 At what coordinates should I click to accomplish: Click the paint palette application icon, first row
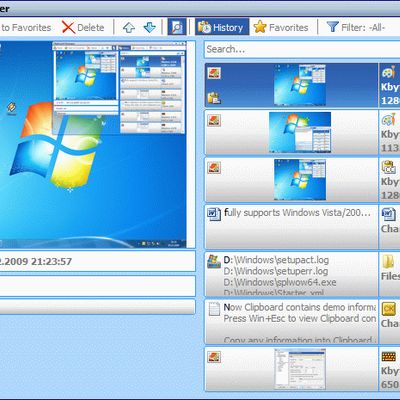[x=388, y=72]
